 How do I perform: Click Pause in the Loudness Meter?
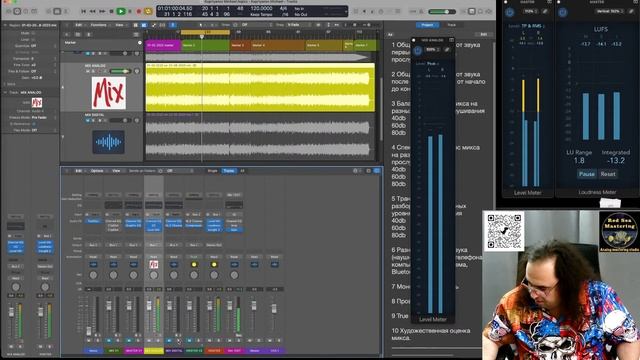pos(587,174)
